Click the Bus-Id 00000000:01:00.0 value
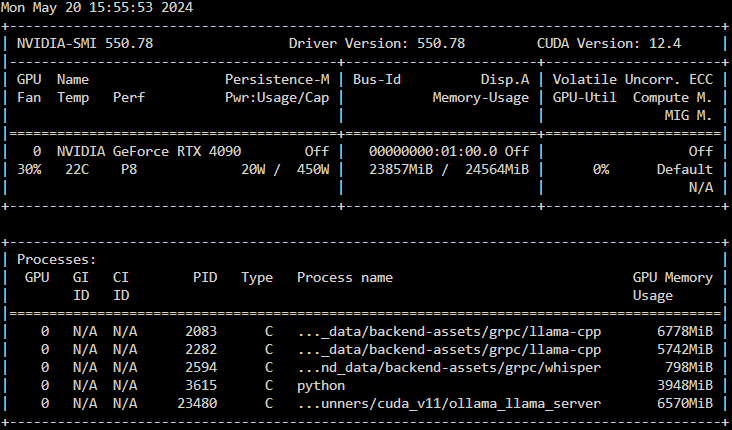 point(433,151)
